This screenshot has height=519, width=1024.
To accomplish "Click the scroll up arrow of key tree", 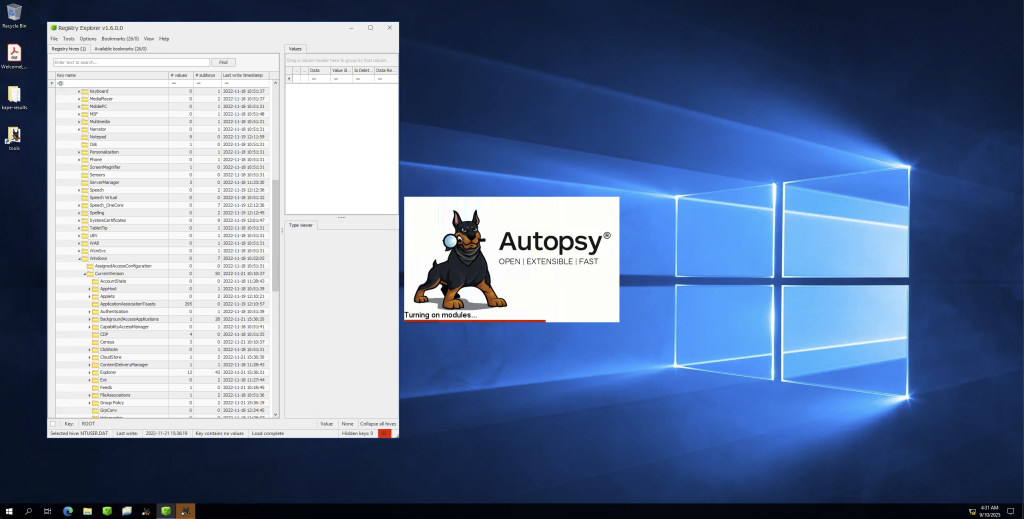I will tap(276, 83).
